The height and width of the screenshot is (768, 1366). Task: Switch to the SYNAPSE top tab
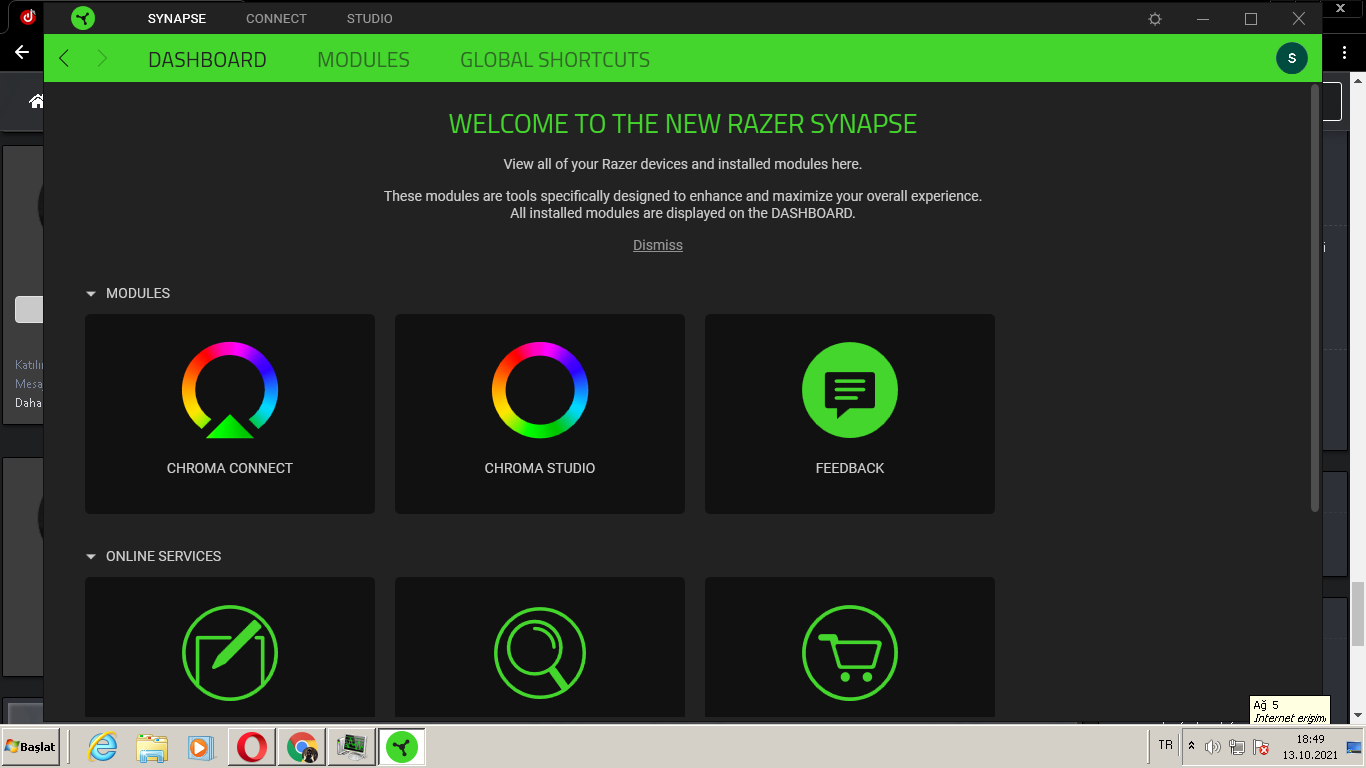pyautogui.click(x=177, y=19)
